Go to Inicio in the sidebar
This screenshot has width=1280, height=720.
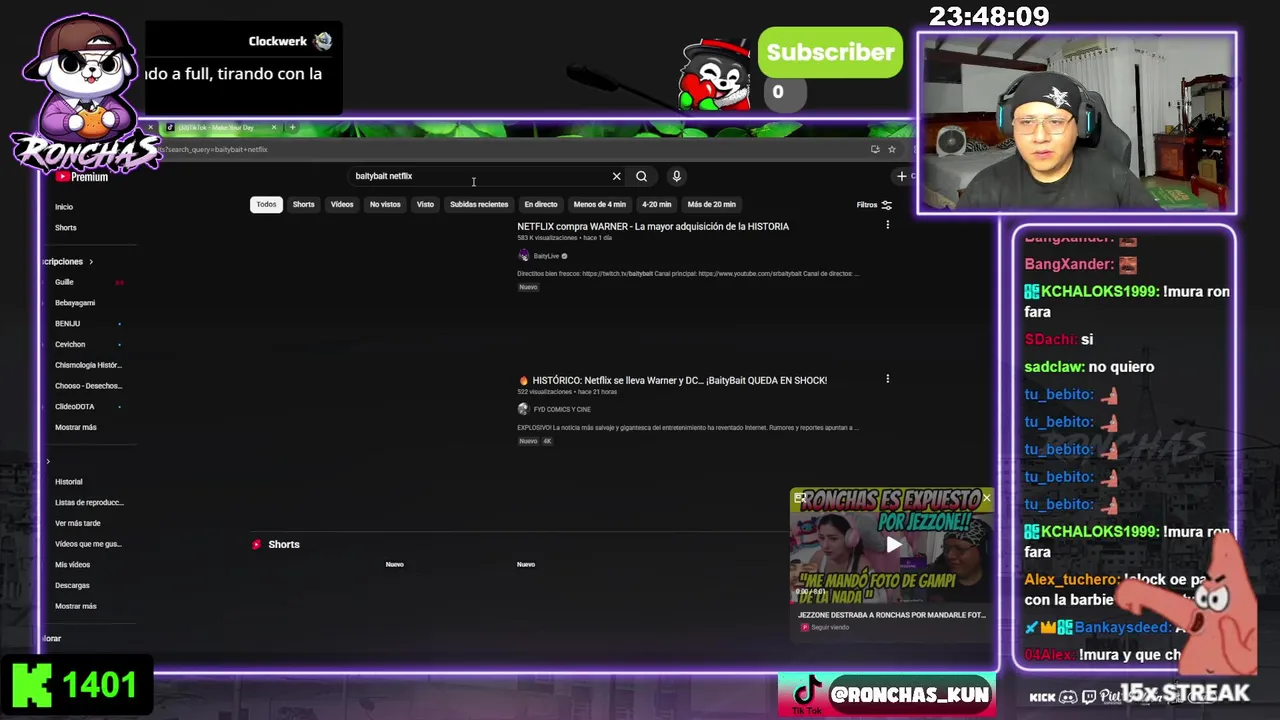tap(64, 207)
